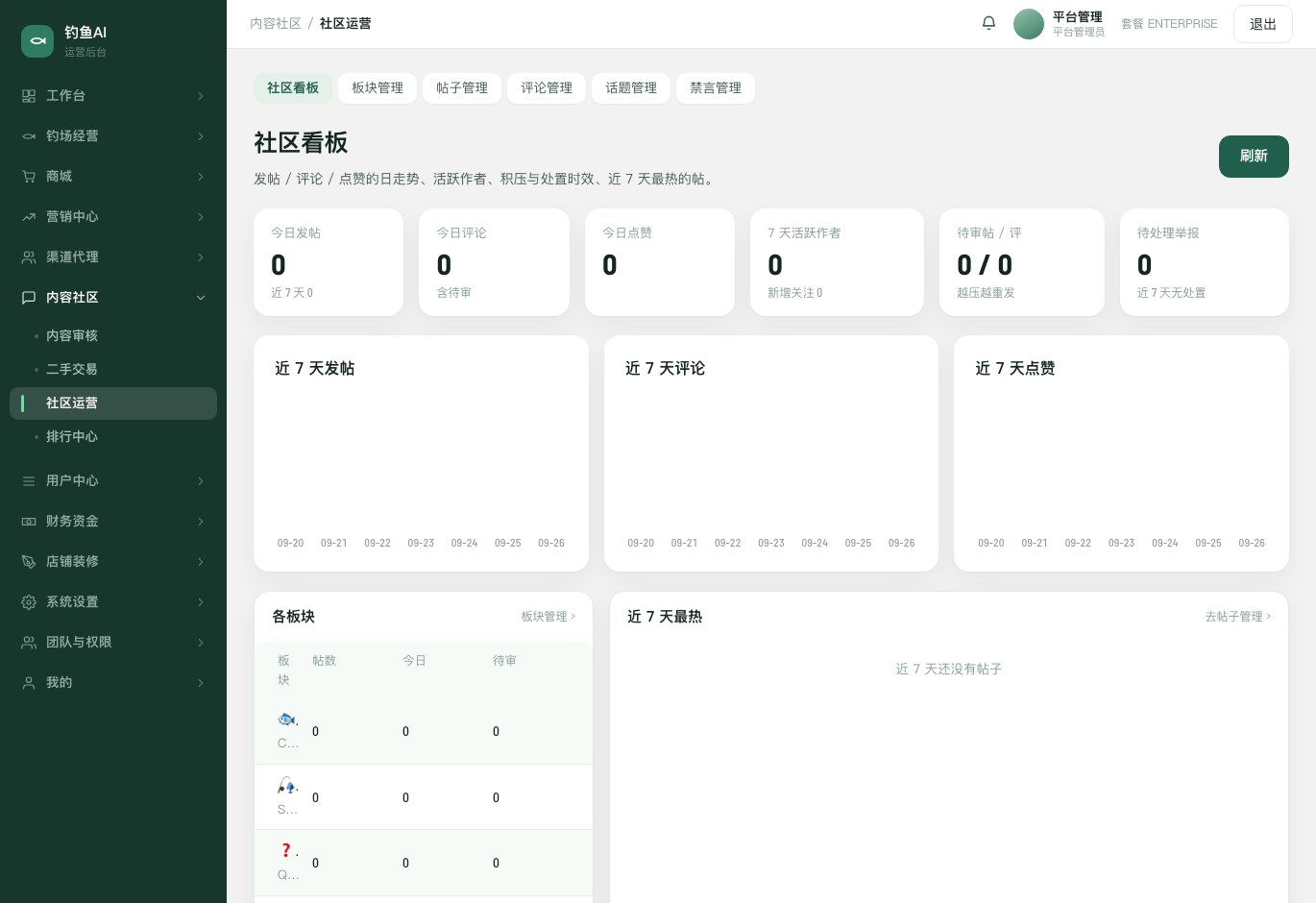This screenshot has height=903, width=1316.
Task: Switch to the 帖子管理 tab
Action: 462,88
